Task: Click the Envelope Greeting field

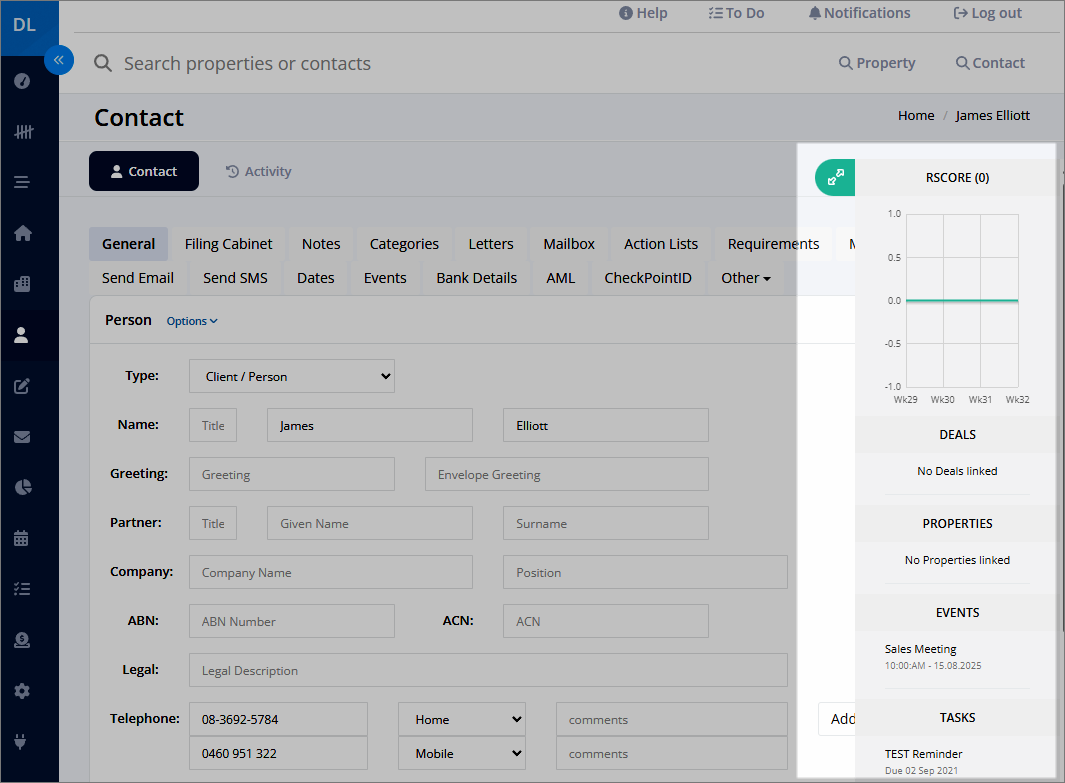Action: point(566,474)
